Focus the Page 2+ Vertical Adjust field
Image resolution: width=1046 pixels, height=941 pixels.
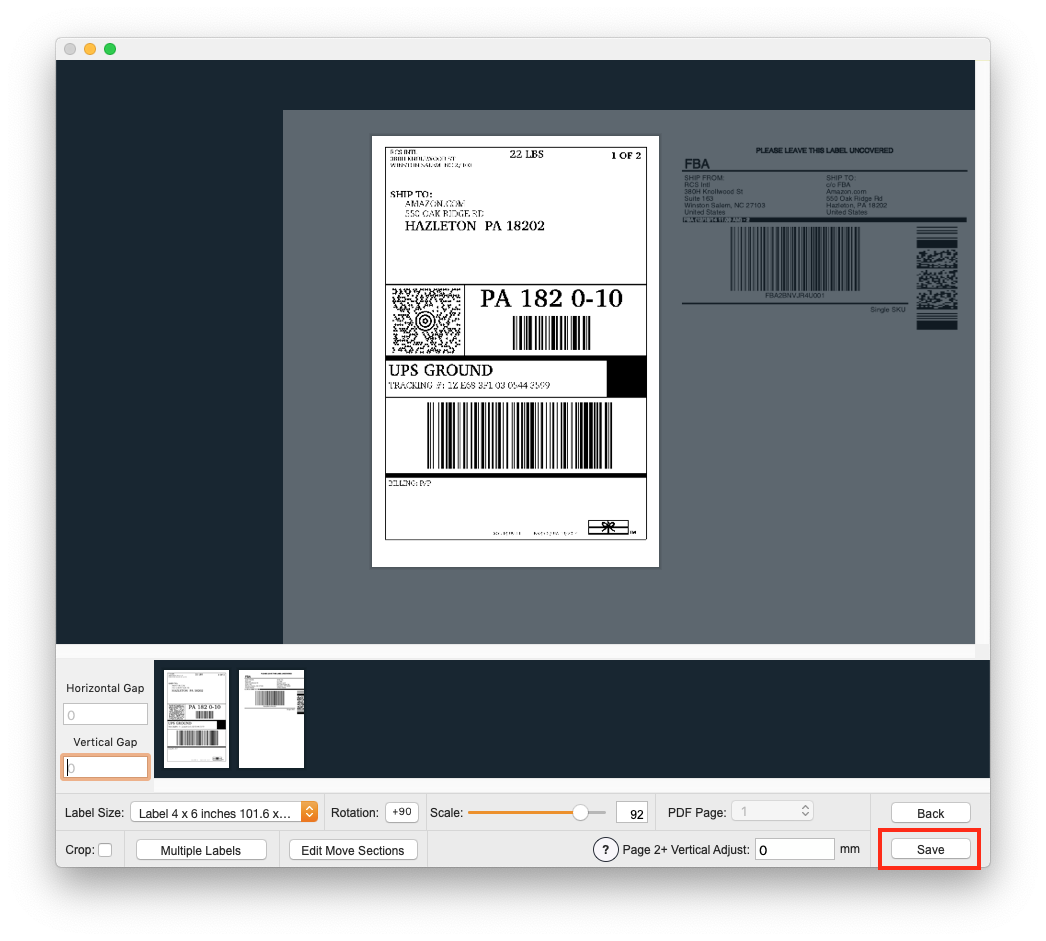pyautogui.click(x=794, y=850)
